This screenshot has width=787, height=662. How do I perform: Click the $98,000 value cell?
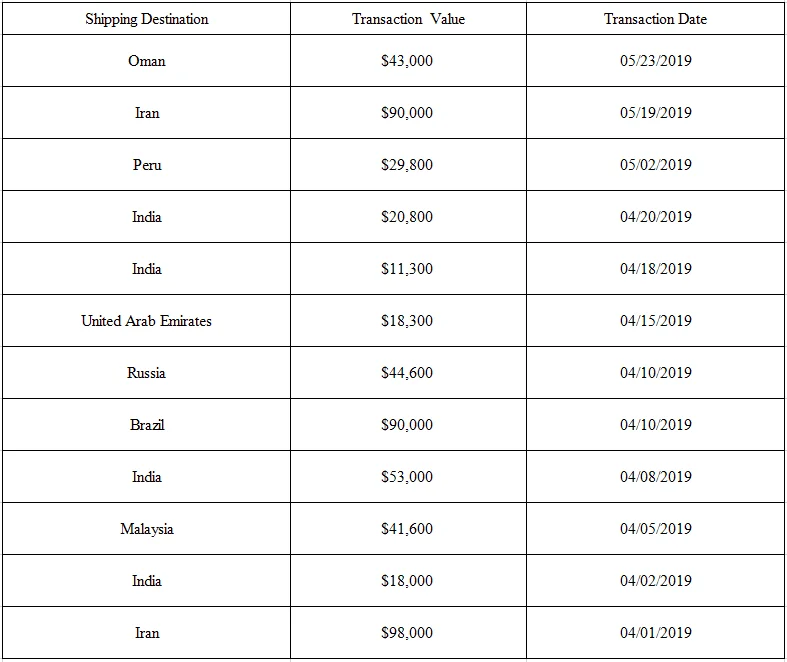[407, 633]
